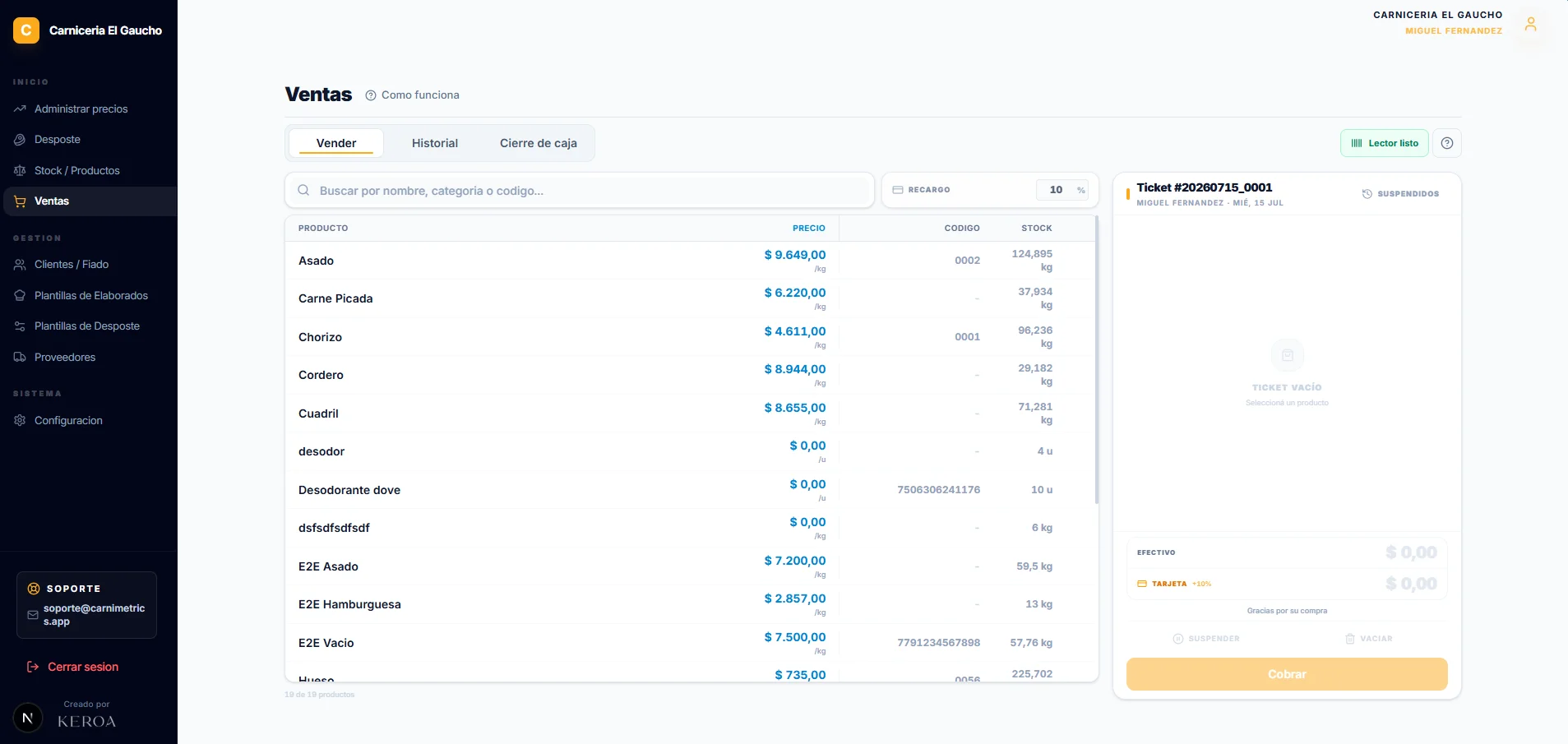The width and height of the screenshot is (1568, 744).
Task: Open the Desposte section
Action: point(58,140)
